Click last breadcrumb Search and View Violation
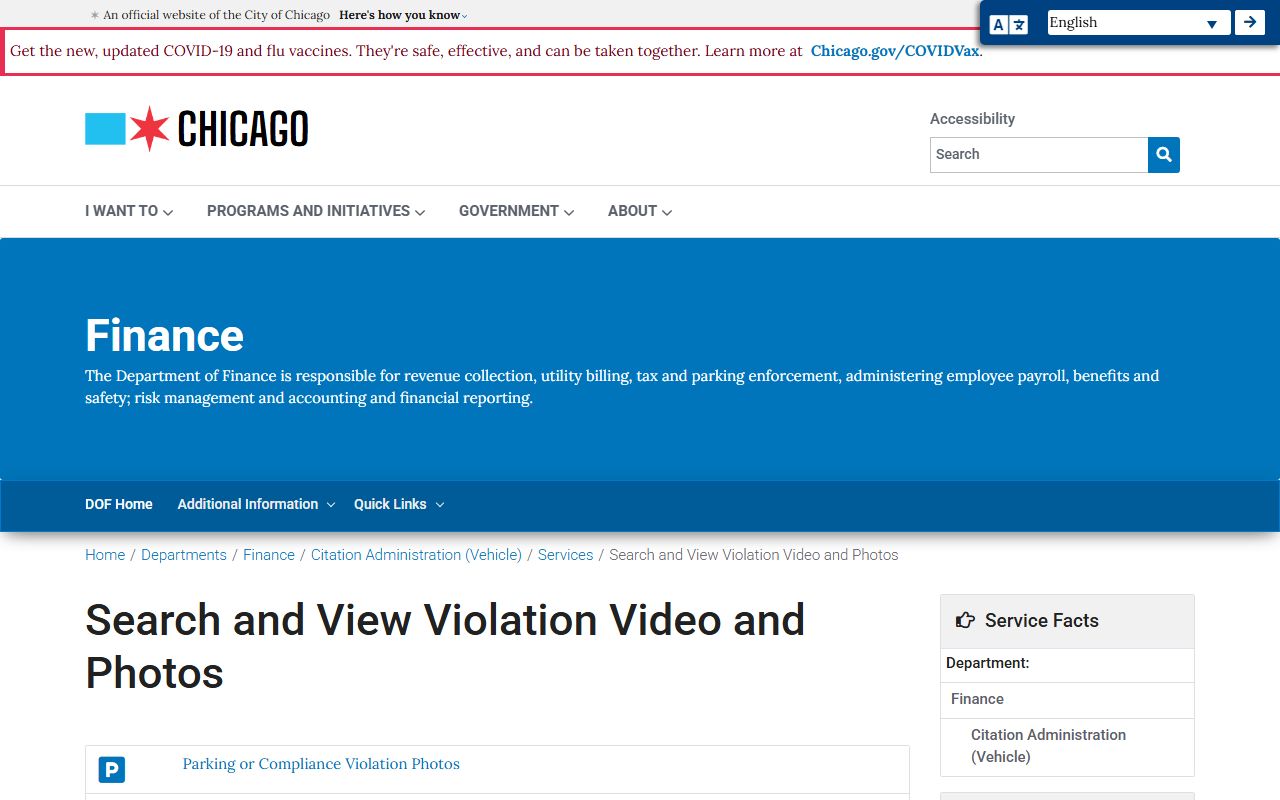The image size is (1280, 800). coord(754,555)
